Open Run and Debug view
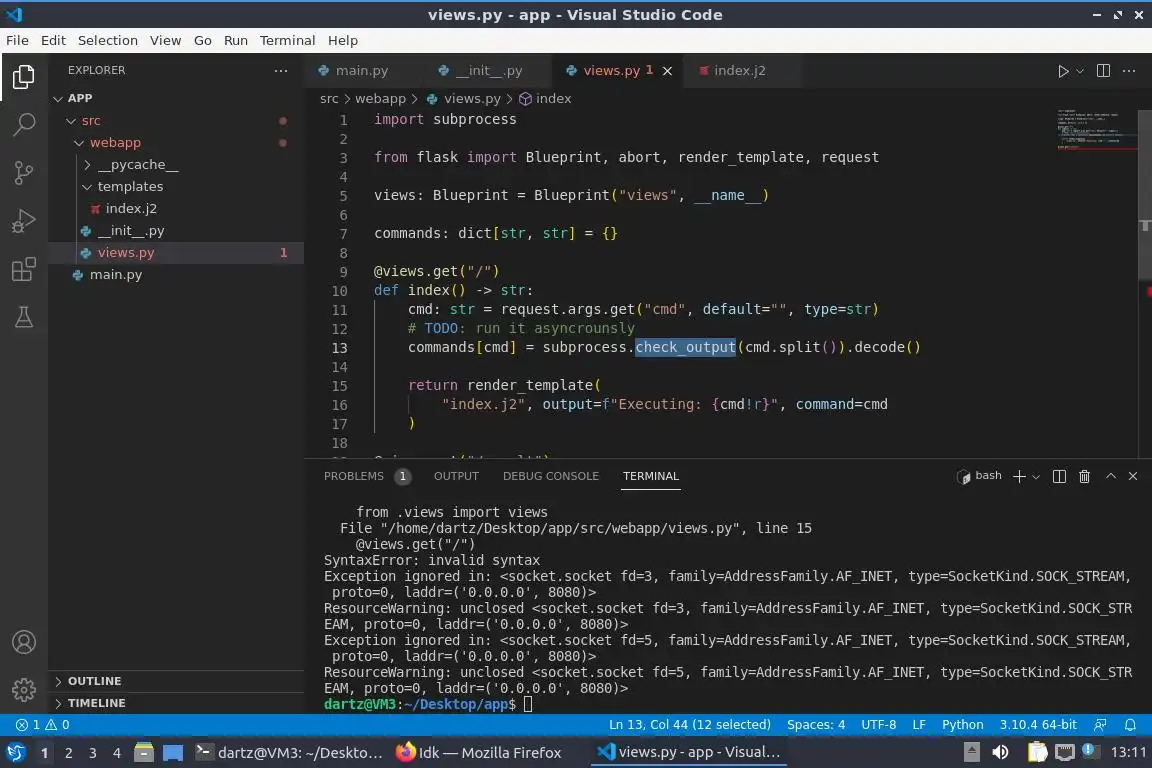Screen dimensions: 1152x768 (x=24, y=221)
